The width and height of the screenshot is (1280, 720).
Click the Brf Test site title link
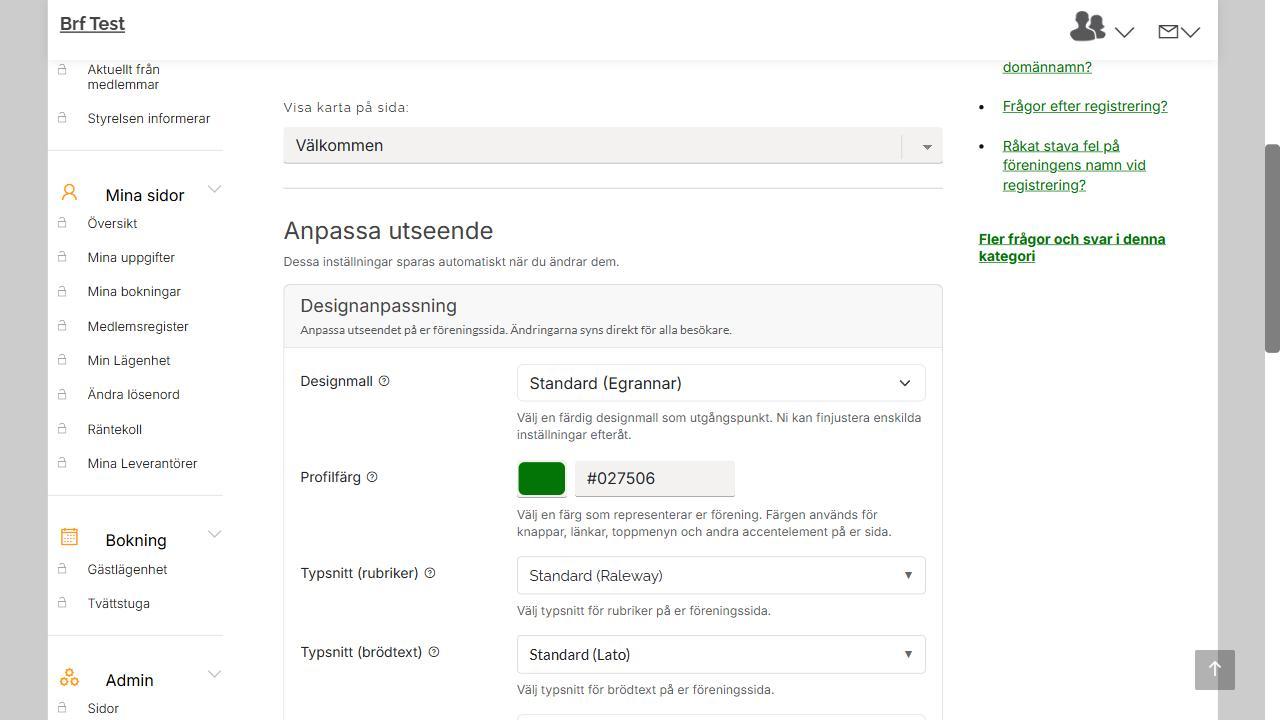point(92,24)
